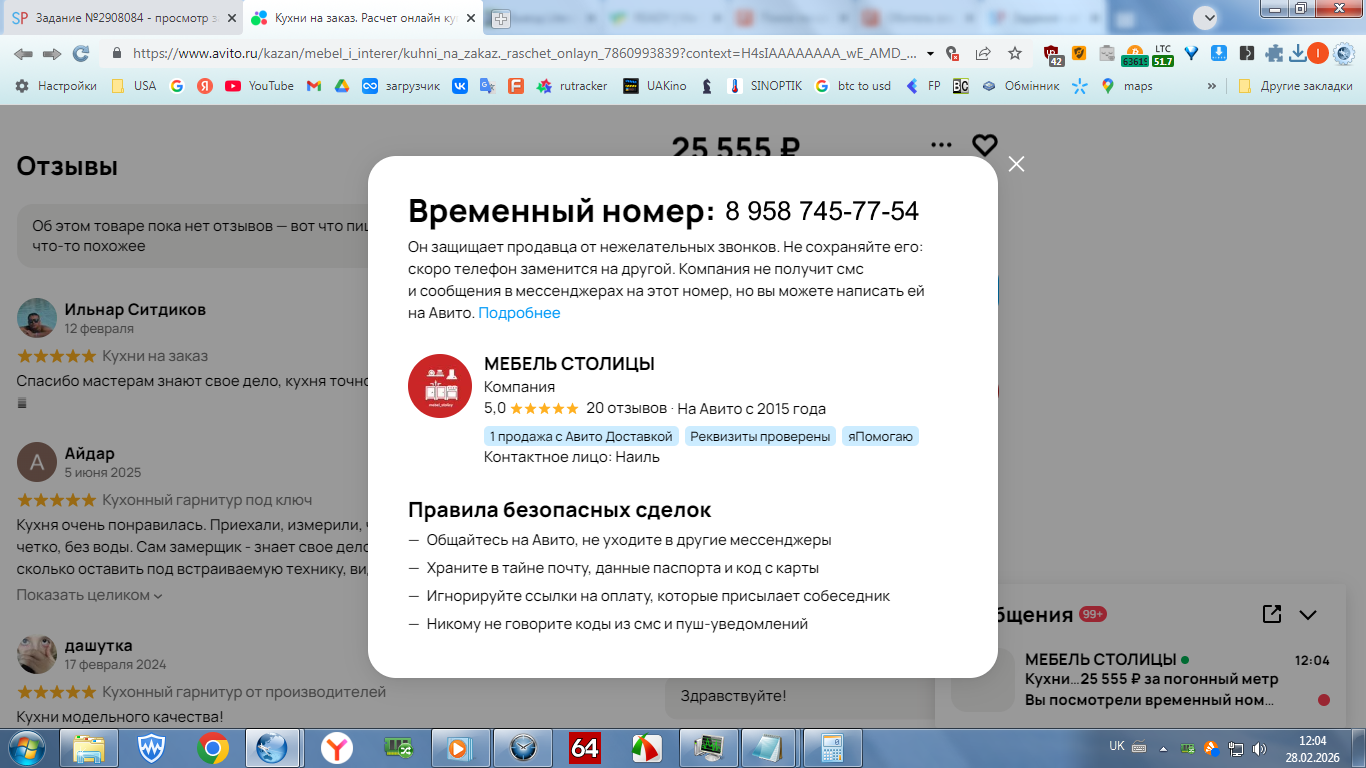Select the Реквизиты проверены badge
This screenshot has width=1366, height=768.
click(760, 436)
